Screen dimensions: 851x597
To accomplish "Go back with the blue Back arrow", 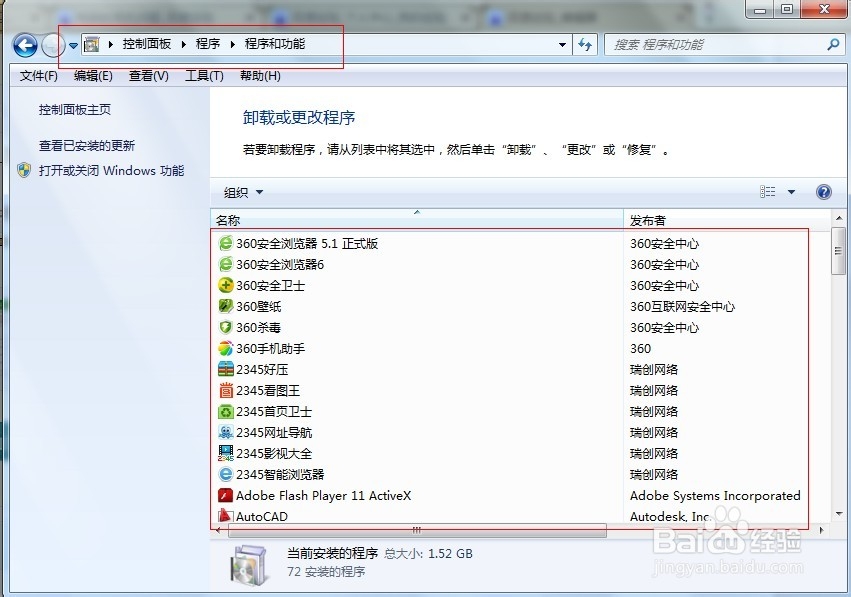I will (25, 45).
